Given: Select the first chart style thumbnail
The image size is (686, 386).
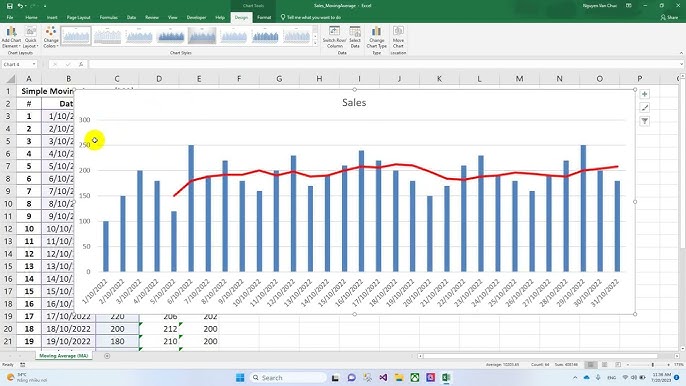Looking at the screenshot, I should click(76, 35).
